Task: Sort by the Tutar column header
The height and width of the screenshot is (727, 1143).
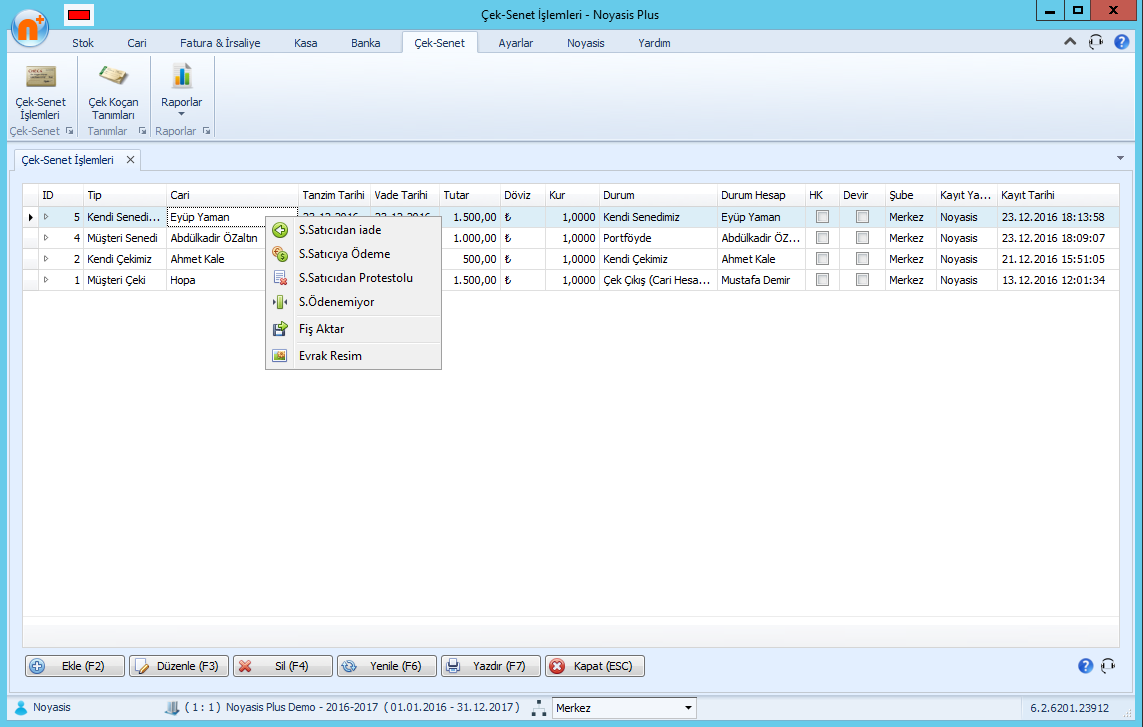Action: 469,195
